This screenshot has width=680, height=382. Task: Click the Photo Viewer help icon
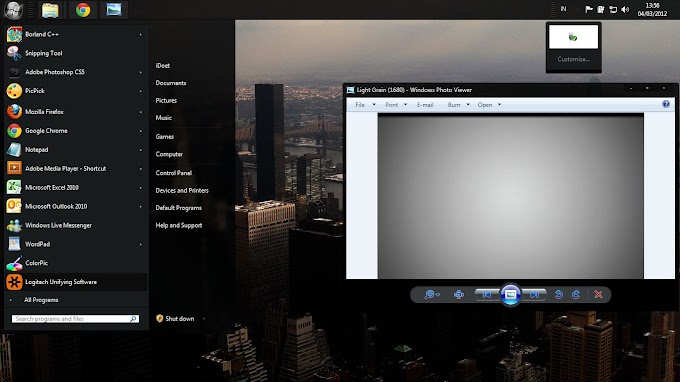click(x=666, y=104)
